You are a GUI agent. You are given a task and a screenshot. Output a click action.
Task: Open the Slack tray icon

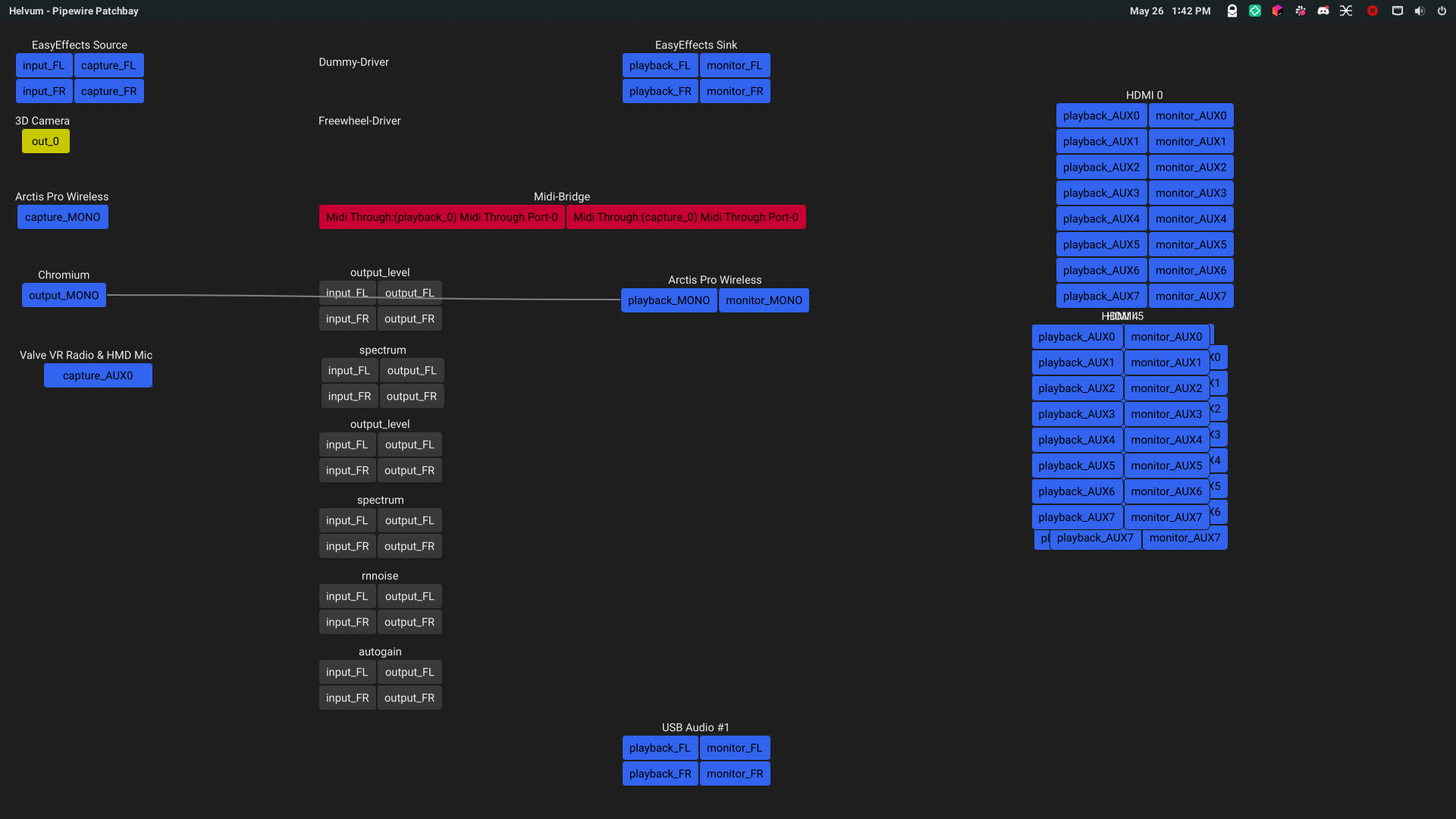(x=1300, y=11)
